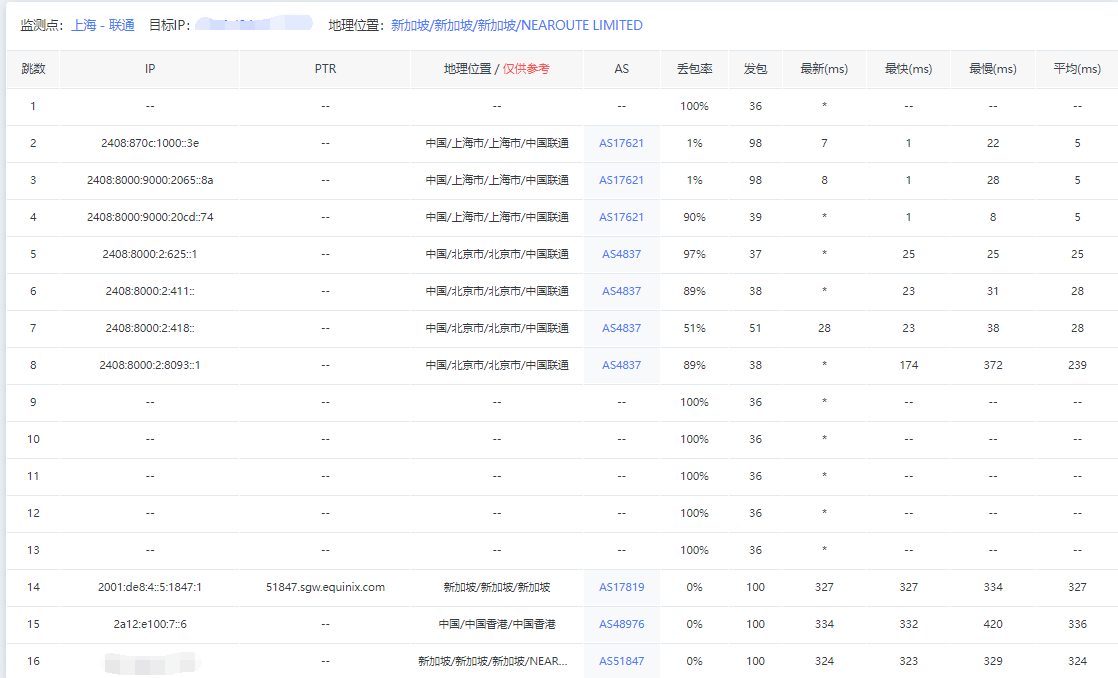The image size is (1118, 678).
Task: Select IP 2408:8000:9000:2065::8a cell
Action: 150,180
